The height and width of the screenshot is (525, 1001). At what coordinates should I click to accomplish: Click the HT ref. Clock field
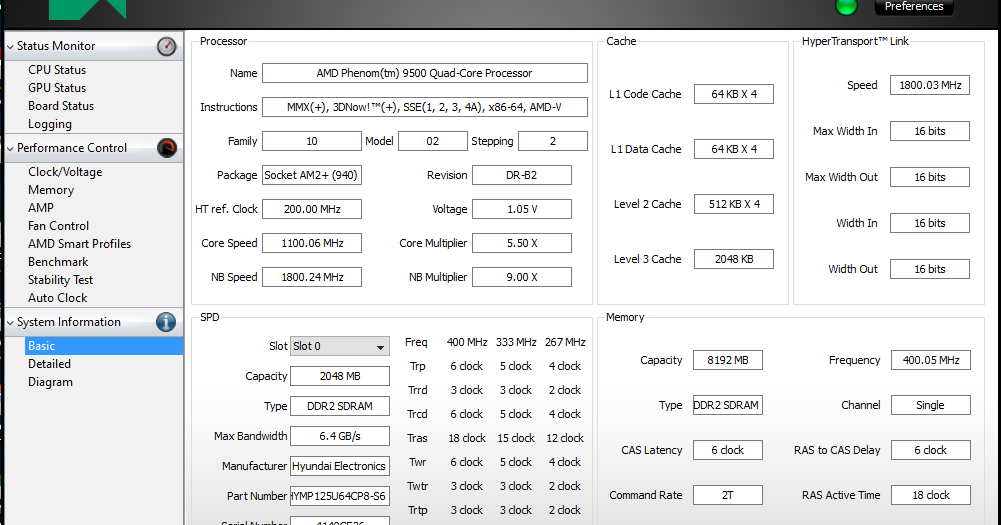point(312,209)
